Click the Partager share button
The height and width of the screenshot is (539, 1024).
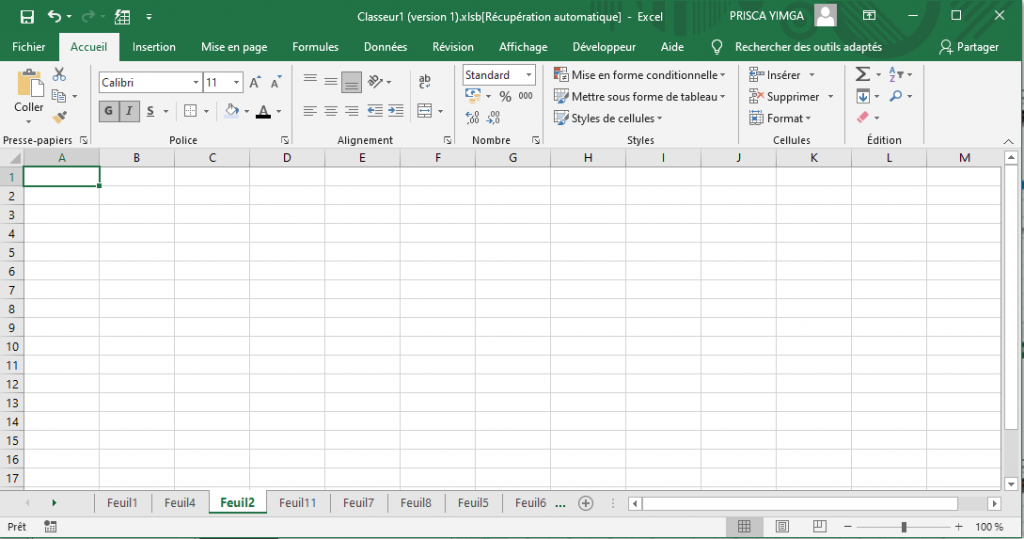[969, 47]
